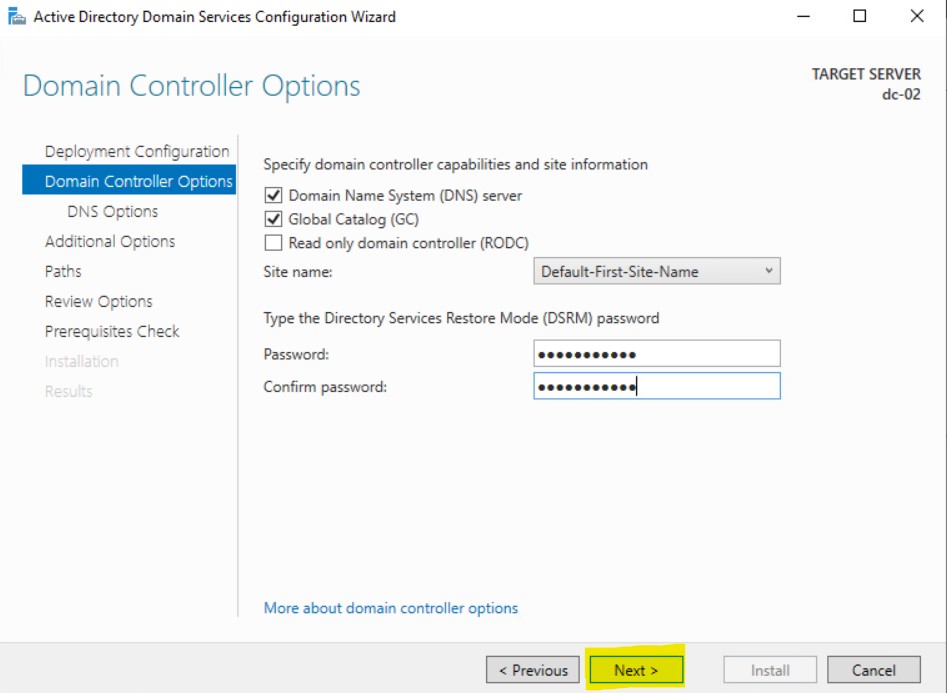947x693 pixels.
Task: Click the DSRM Password field
Action: tap(656, 354)
